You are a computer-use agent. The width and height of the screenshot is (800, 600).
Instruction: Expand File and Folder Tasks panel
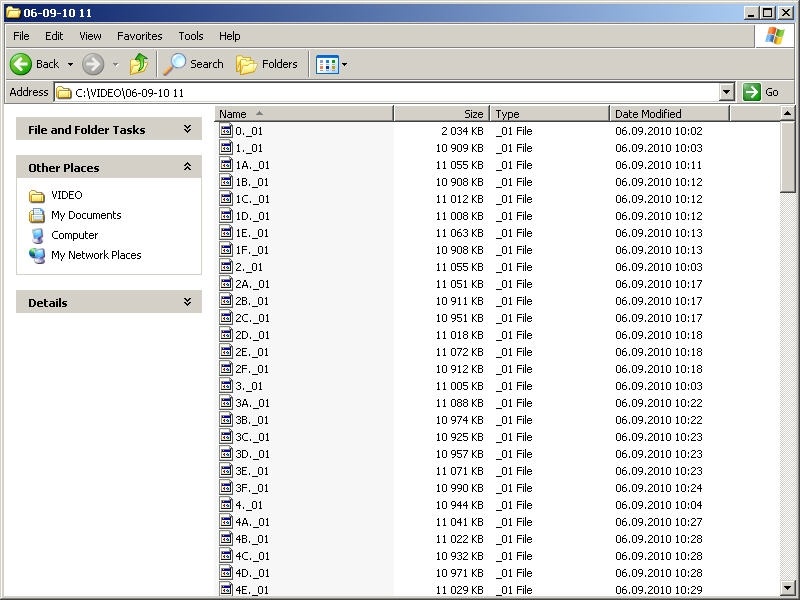point(187,129)
